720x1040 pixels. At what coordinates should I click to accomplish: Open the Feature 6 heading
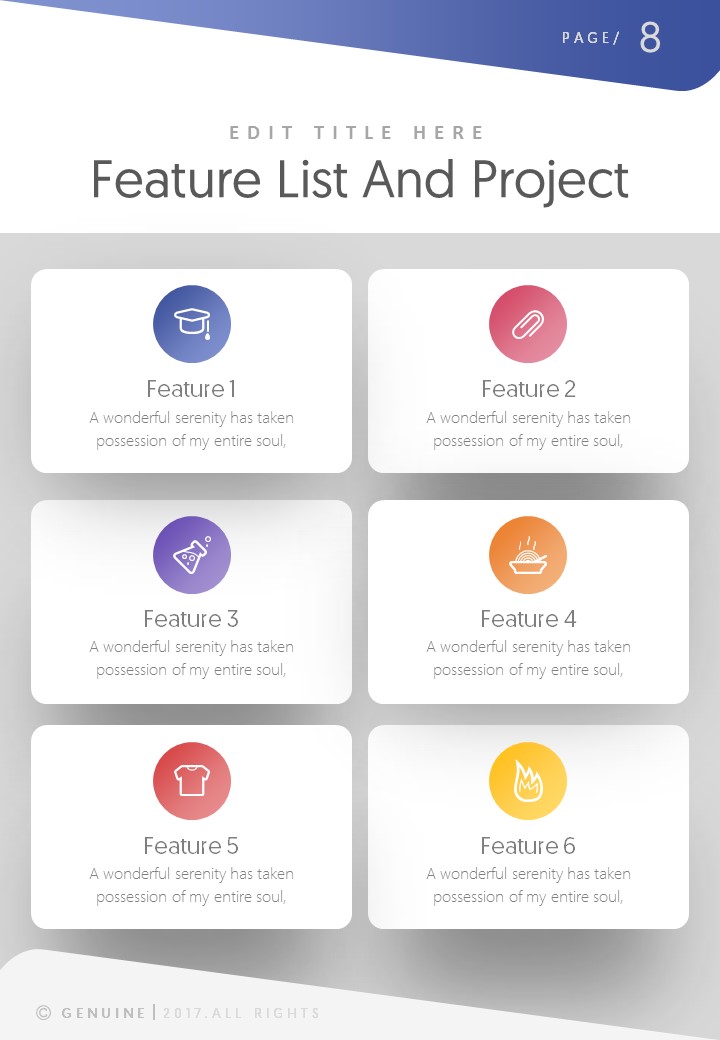[528, 846]
